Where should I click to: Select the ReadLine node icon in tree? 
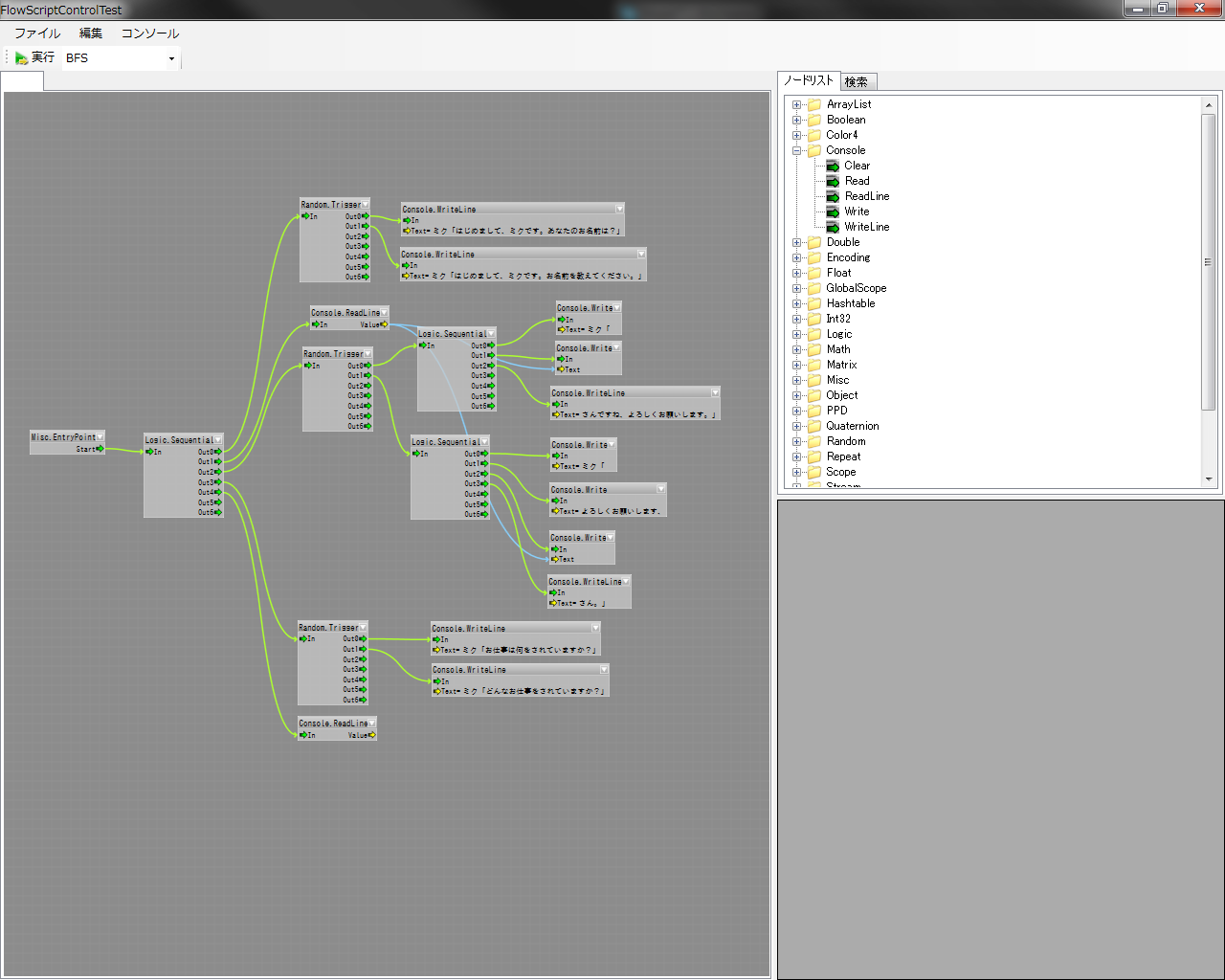click(x=833, y=196)
